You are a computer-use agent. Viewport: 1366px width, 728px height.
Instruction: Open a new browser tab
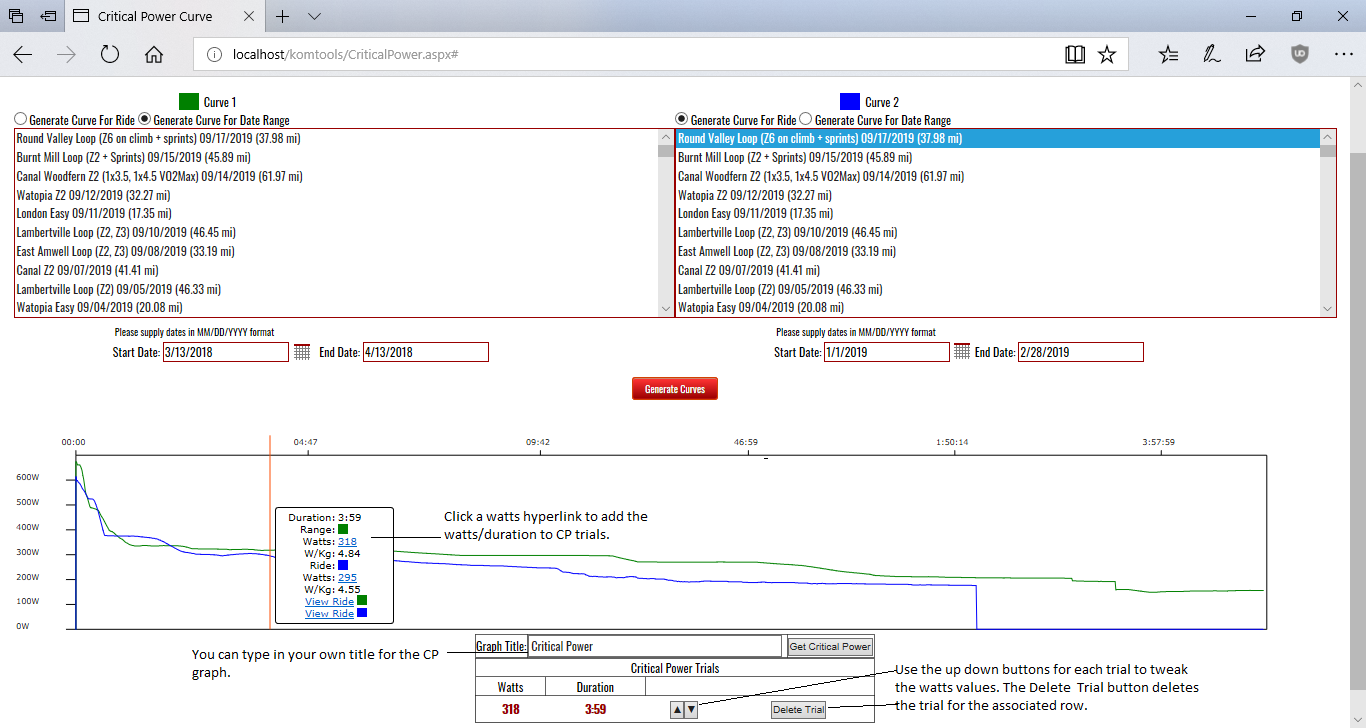pyautogui.click(x=283, y=17)
